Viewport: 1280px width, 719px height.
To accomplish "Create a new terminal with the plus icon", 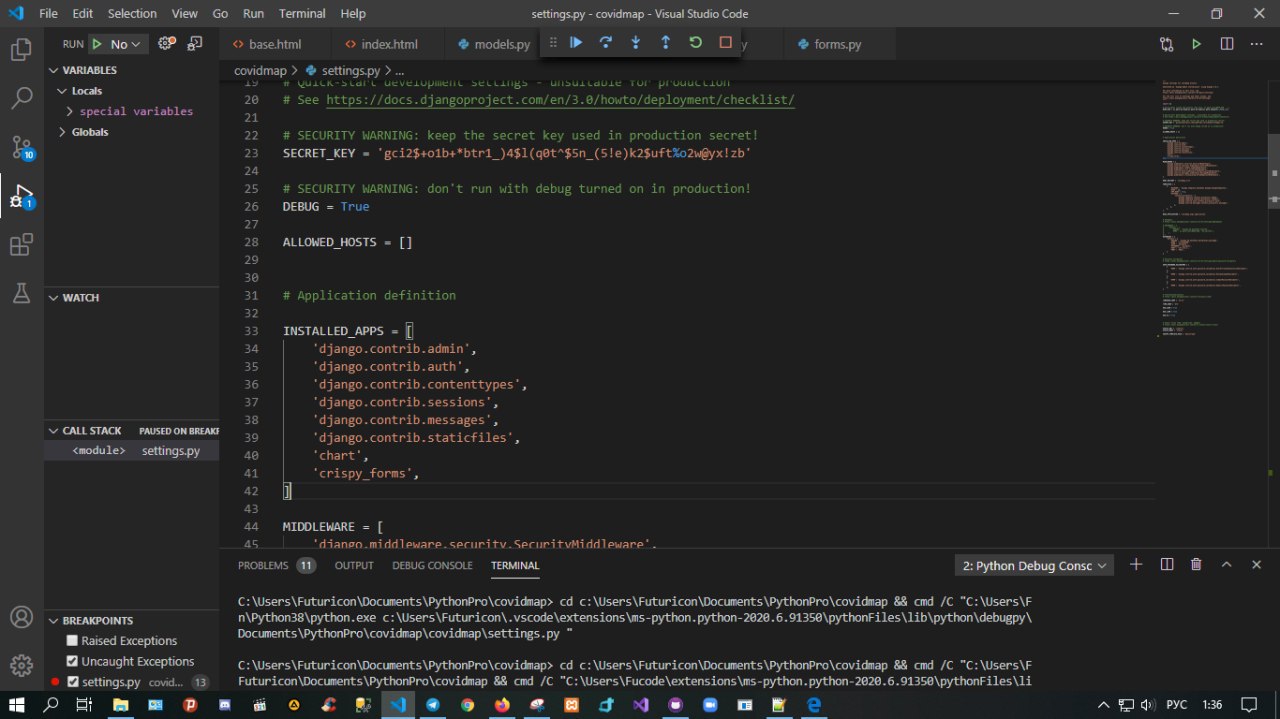I will tap(1136, 565).
